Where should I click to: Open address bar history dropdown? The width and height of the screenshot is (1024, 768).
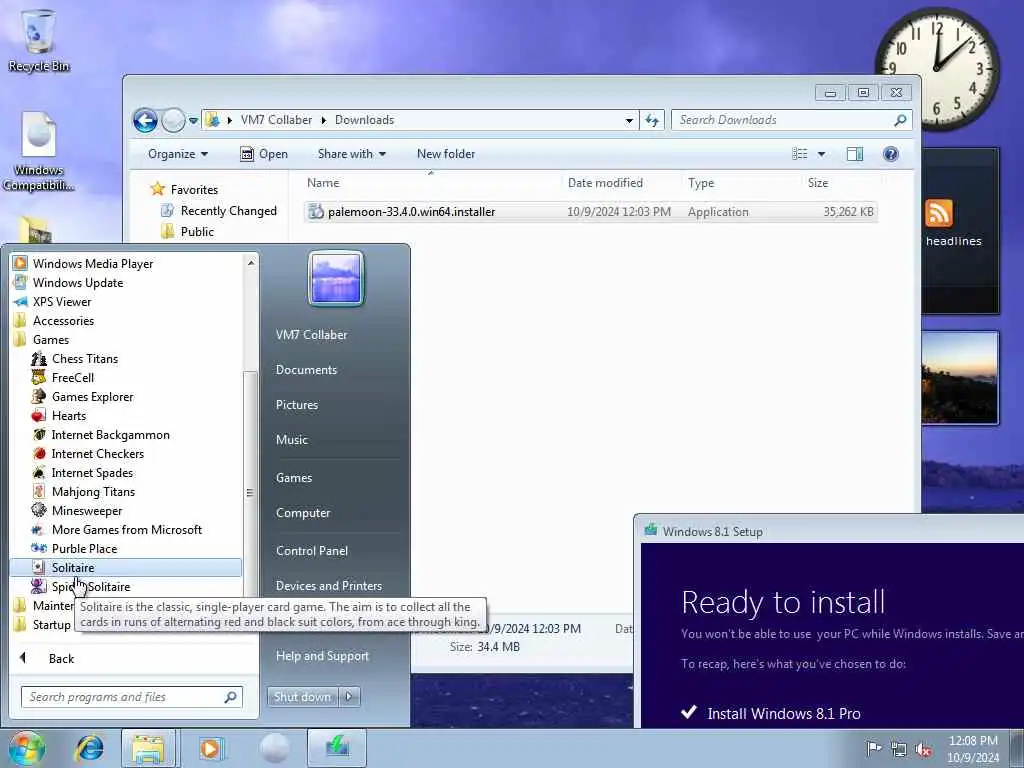coord(629,120)
